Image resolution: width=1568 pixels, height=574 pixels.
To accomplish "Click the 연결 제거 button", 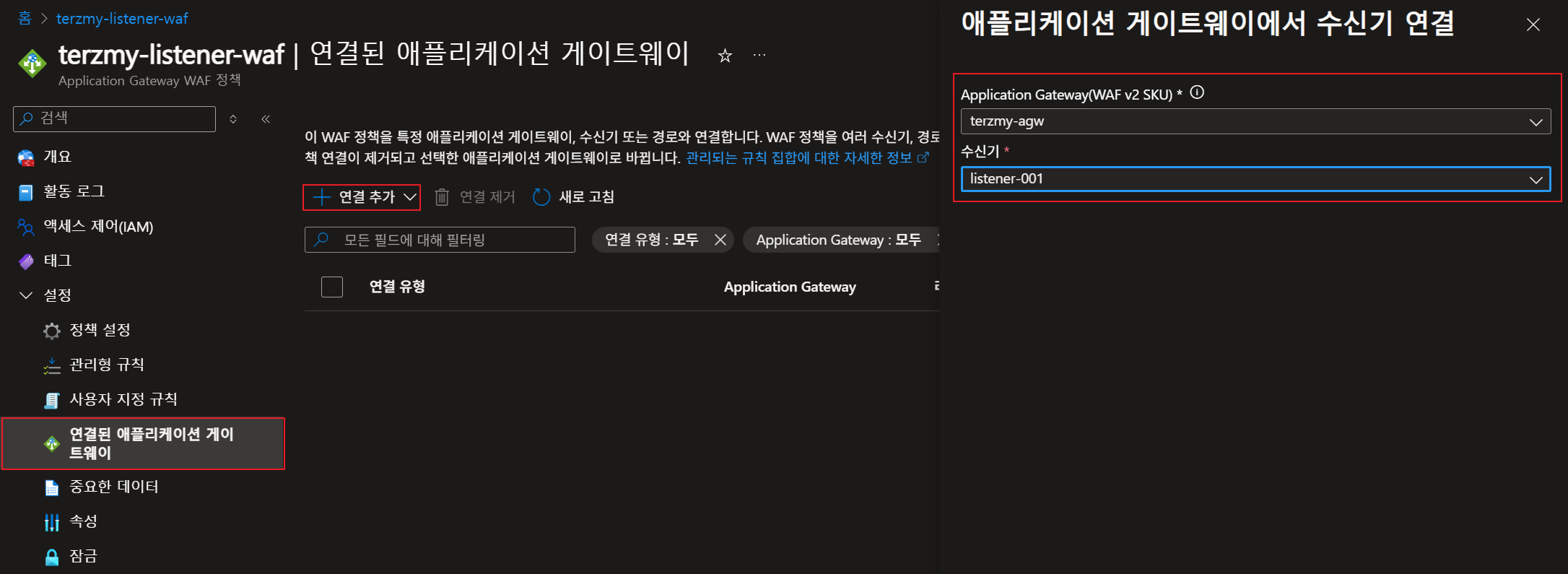I will tap(475, 197).
